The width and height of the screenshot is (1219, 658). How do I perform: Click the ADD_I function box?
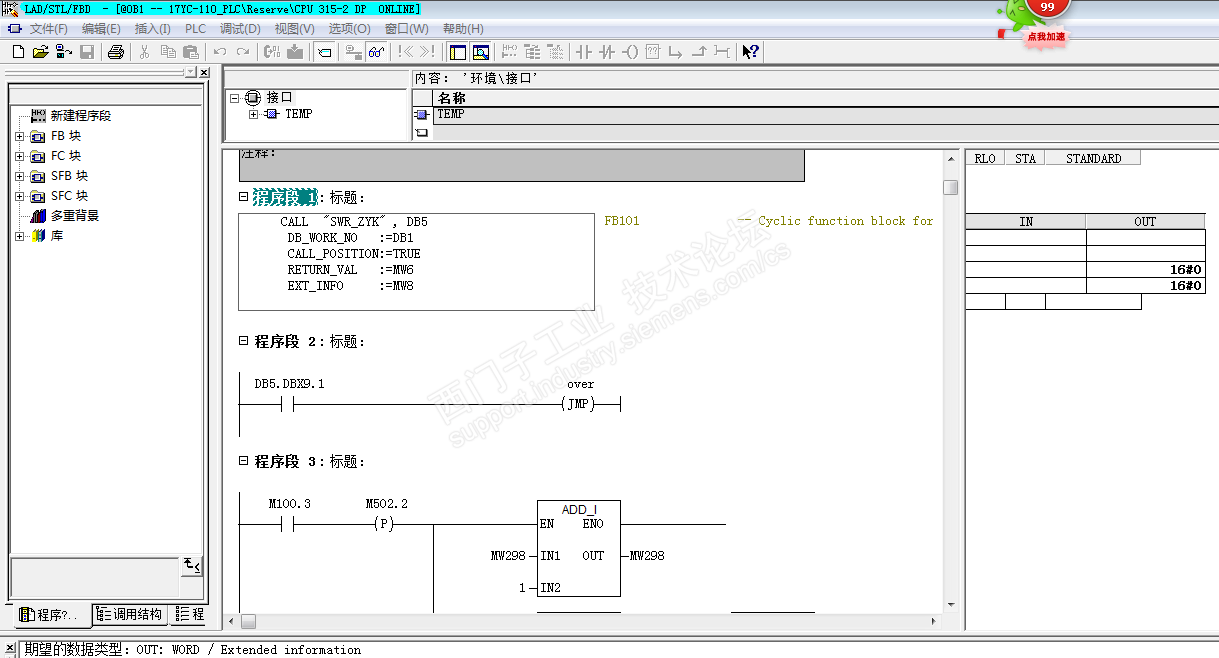[x=578, y=548]
